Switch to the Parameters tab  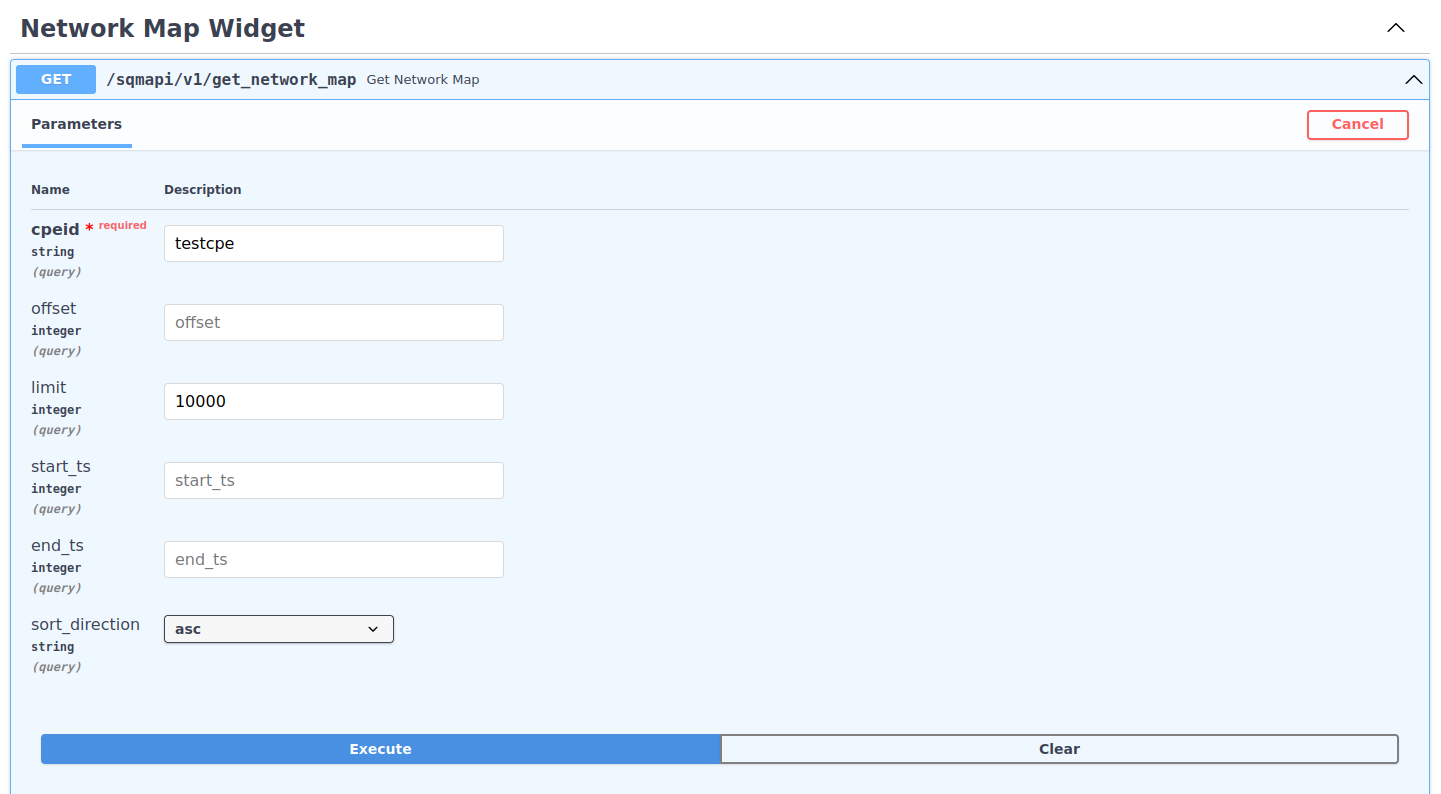tap(76, 124)
